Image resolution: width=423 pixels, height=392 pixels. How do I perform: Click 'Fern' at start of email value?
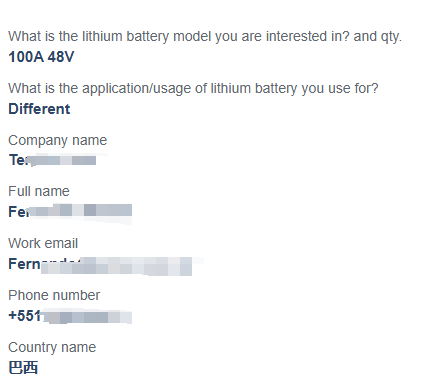pos(24,264)
